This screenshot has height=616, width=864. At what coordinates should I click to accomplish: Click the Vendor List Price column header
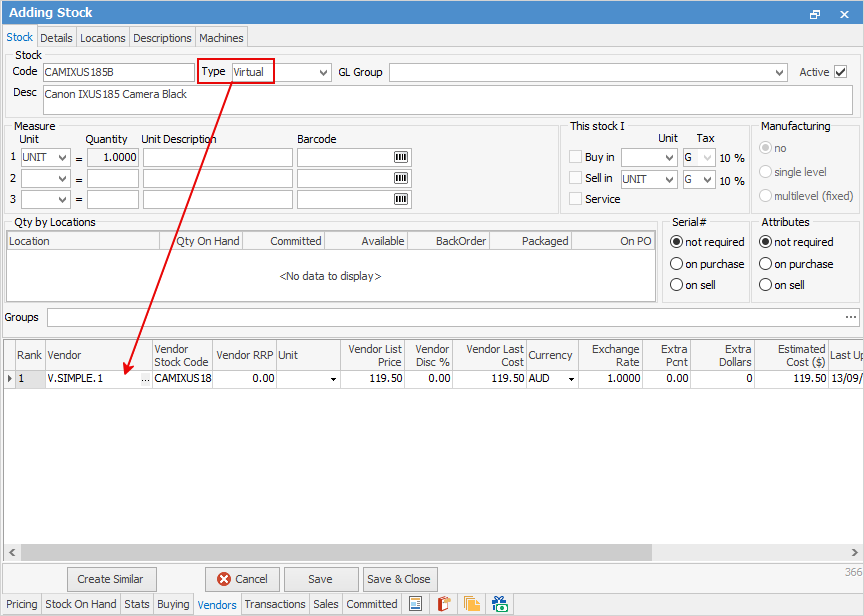coord(372,355)
